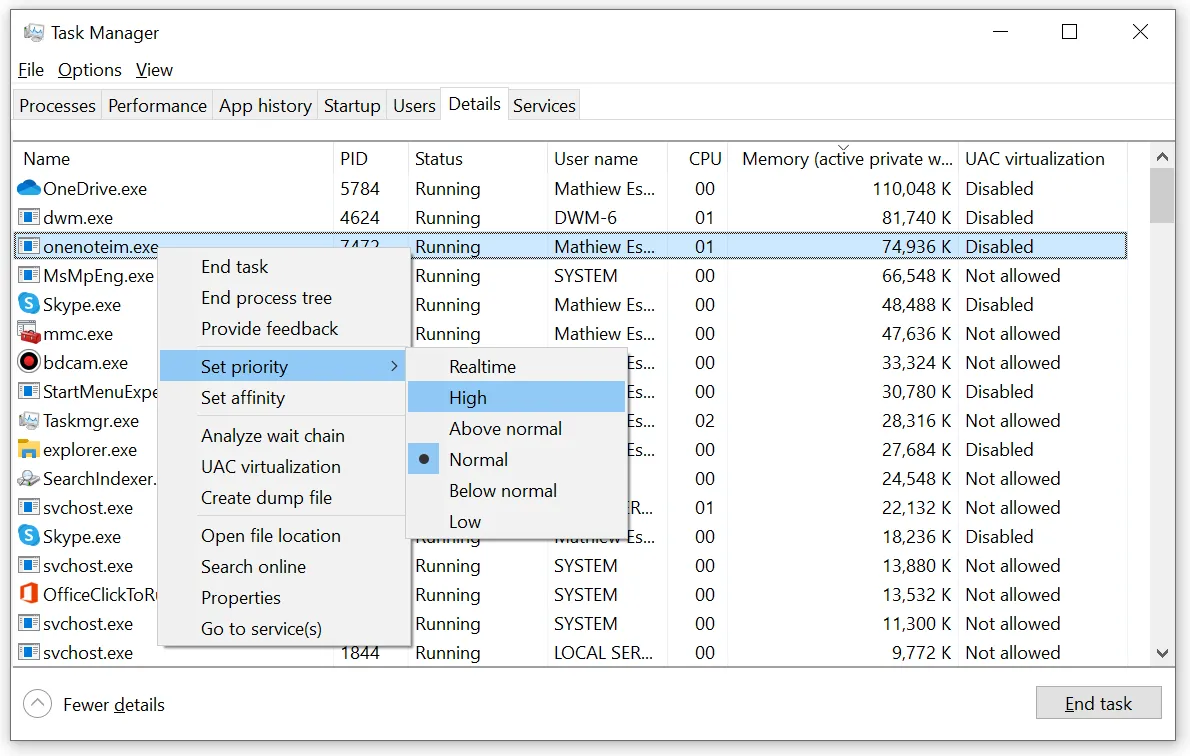Switch to the Startup tab

(352, 106)
